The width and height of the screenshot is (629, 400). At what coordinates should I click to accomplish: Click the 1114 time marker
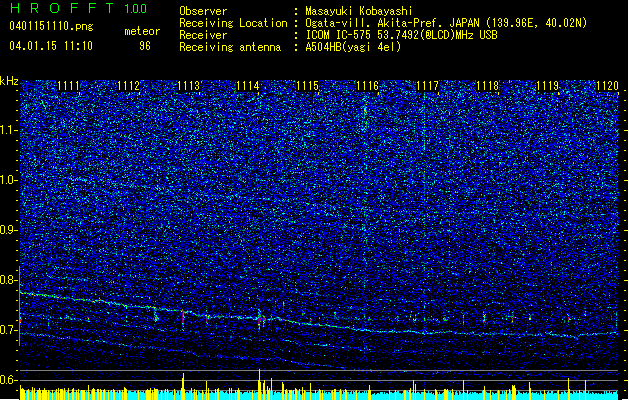(248, 85)
